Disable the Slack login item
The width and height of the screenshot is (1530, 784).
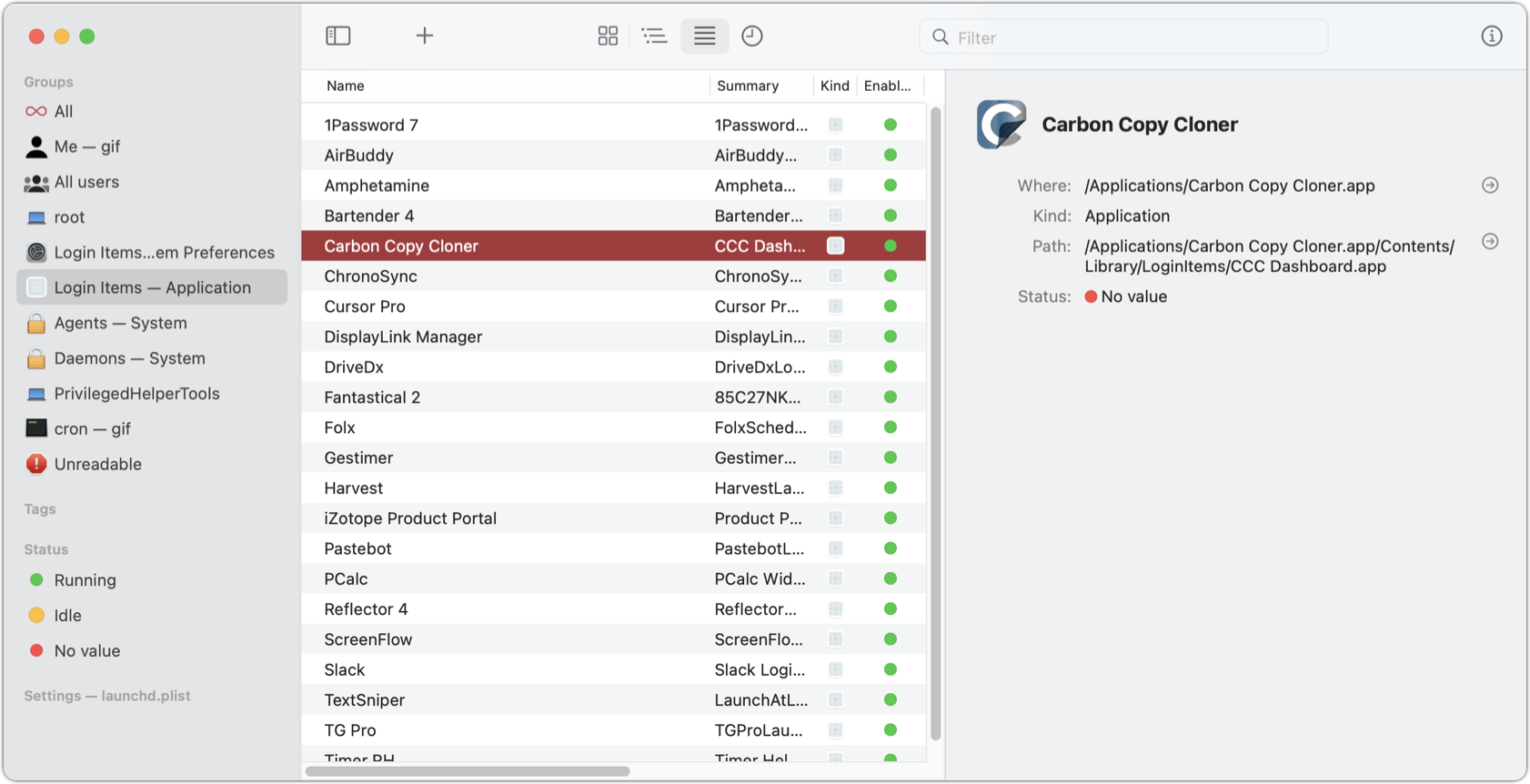coord(891,670)
